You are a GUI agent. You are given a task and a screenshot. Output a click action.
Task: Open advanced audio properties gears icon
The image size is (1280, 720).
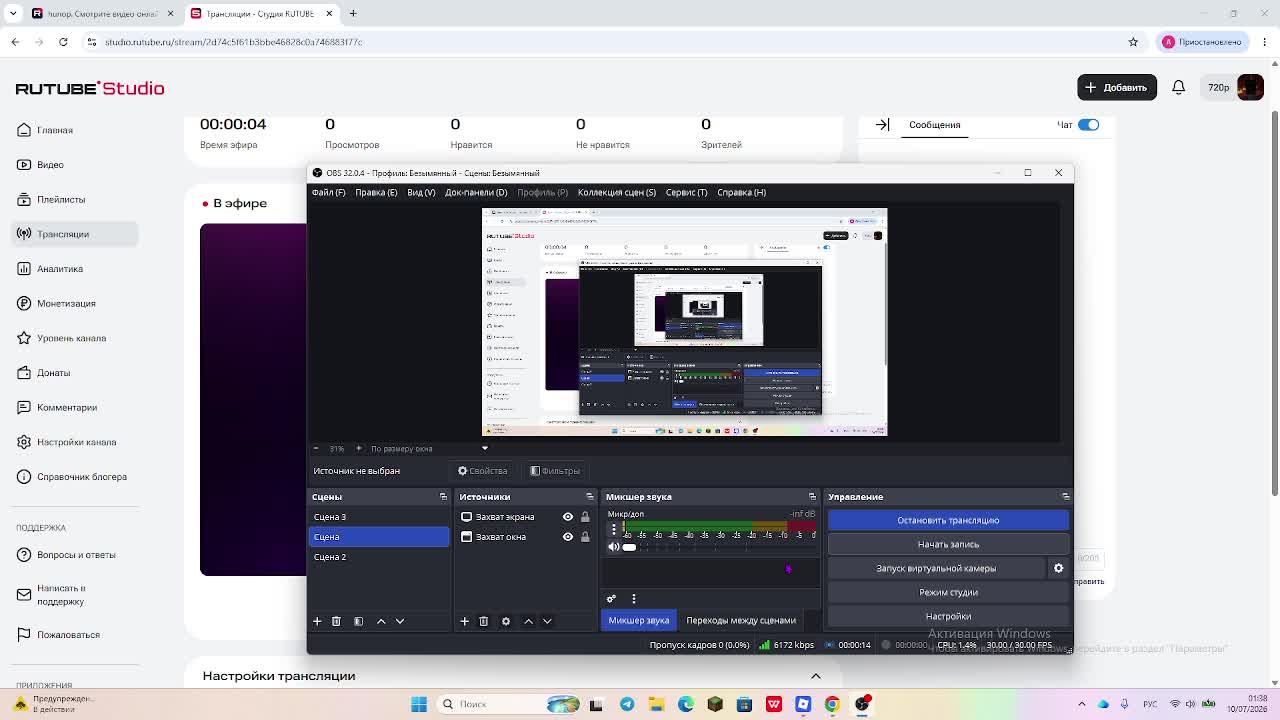click(x=611, y=598)
